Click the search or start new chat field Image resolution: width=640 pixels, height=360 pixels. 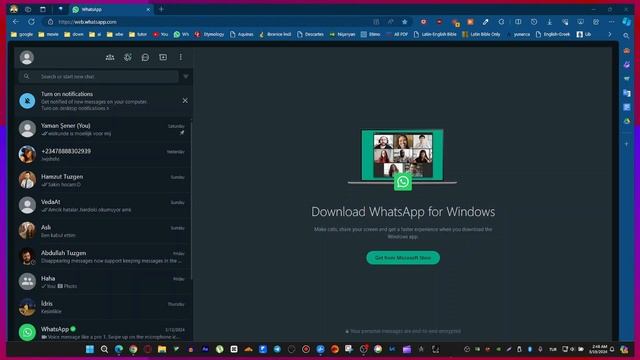click(99, 76)
